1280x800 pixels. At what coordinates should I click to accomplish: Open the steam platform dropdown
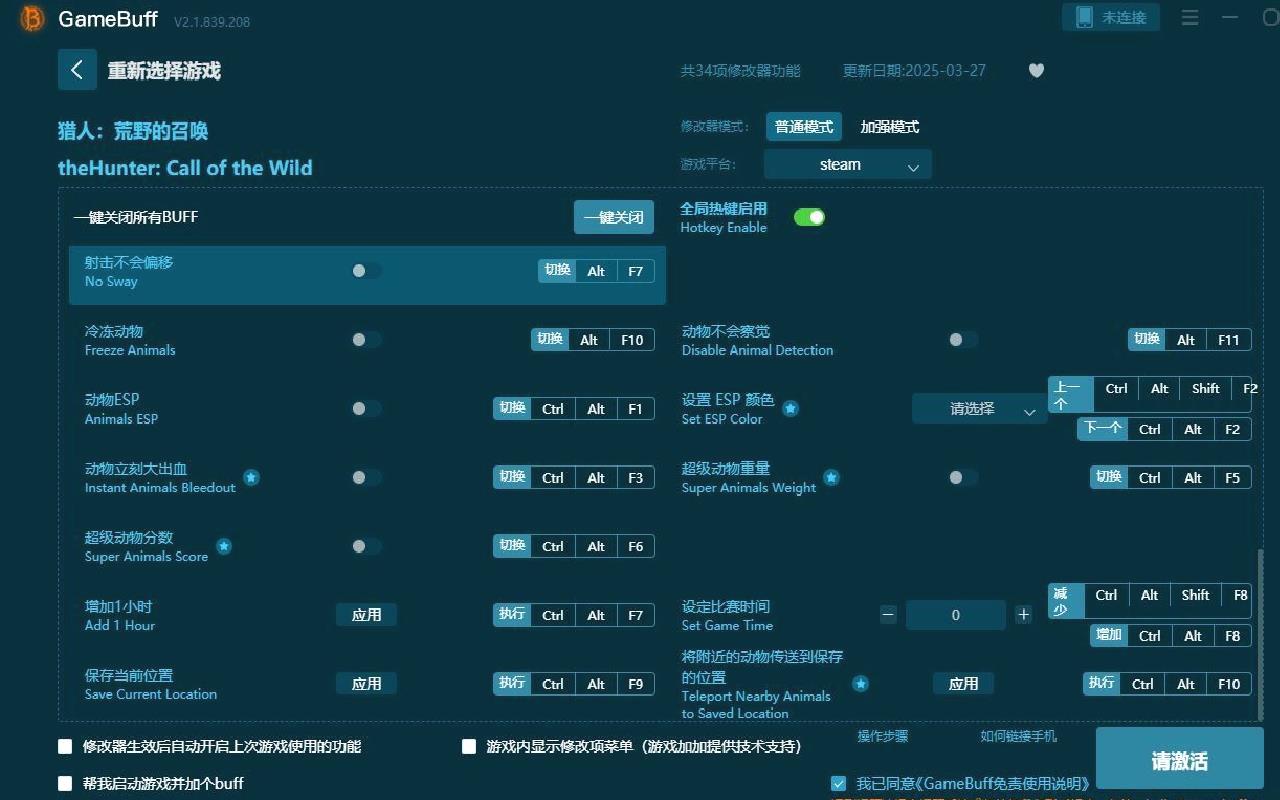(848, 165)
